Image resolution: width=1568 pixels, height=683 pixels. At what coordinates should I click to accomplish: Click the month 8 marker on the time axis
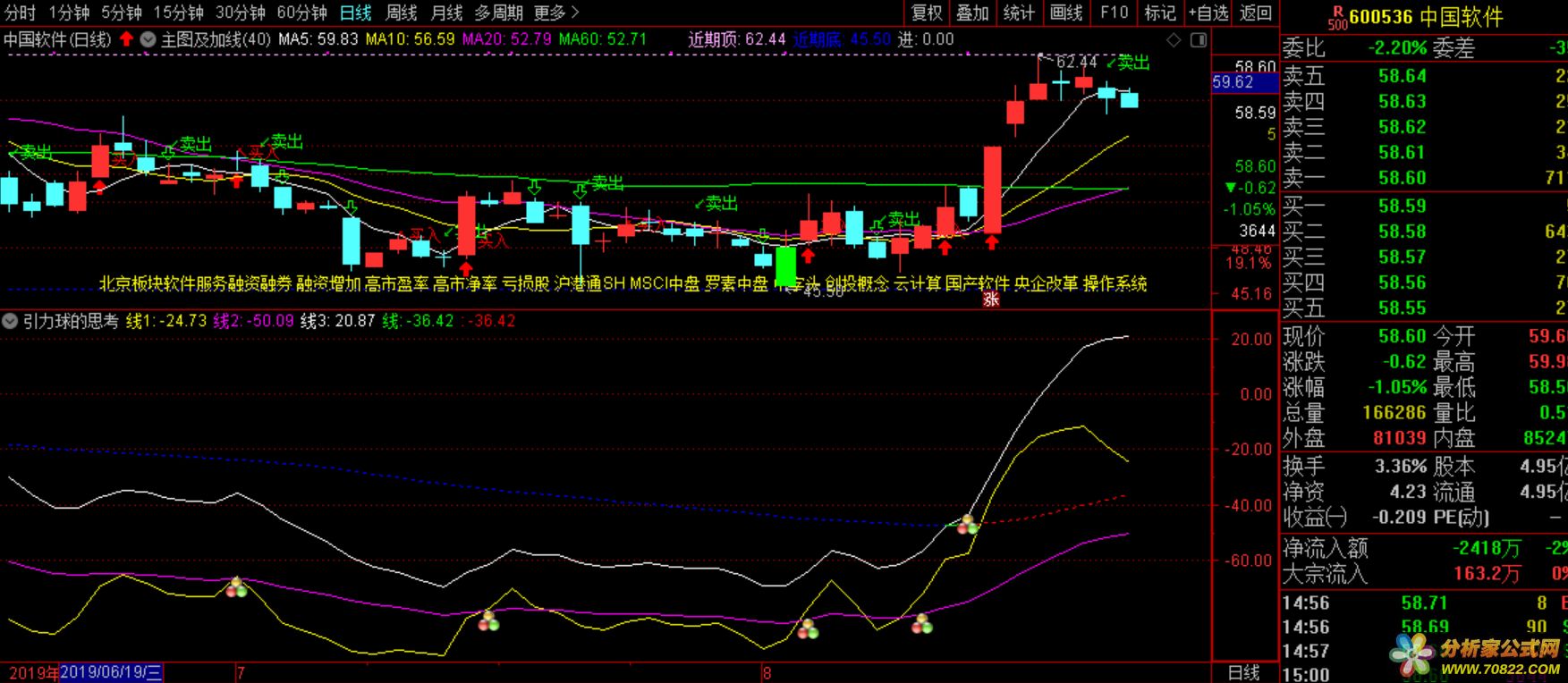pos(767,672)
